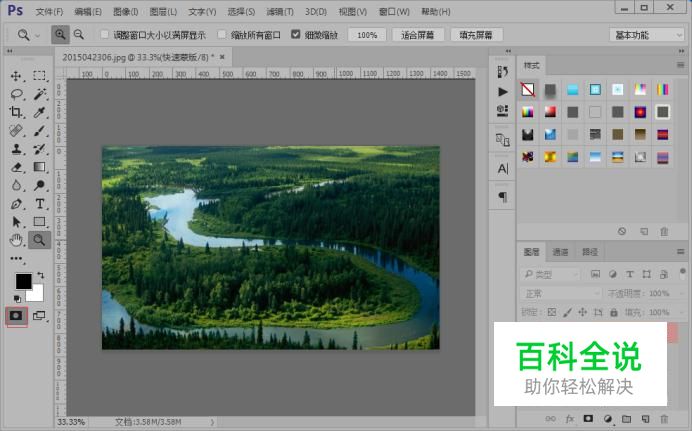Swap foreground and background colors
This screenshot has width=692, height=431.
pos(41,275)
